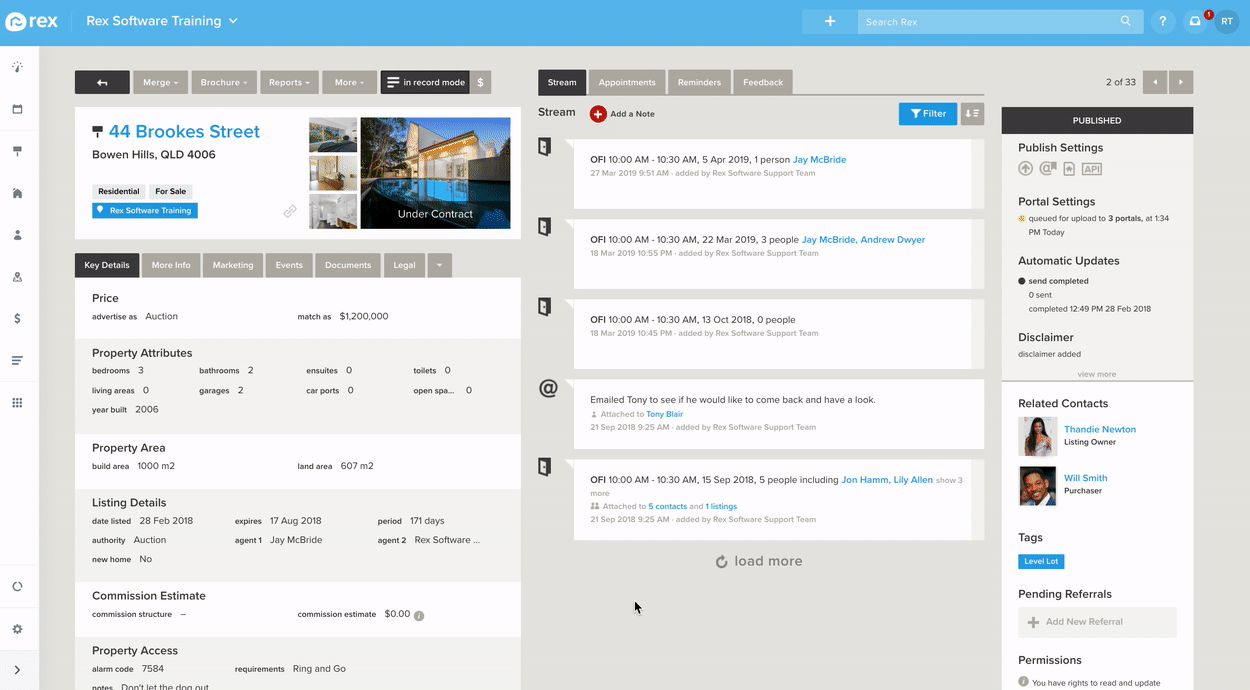Click the API publish settings icon
This screenshot has height=690, width=1250.
[1091, 168]
